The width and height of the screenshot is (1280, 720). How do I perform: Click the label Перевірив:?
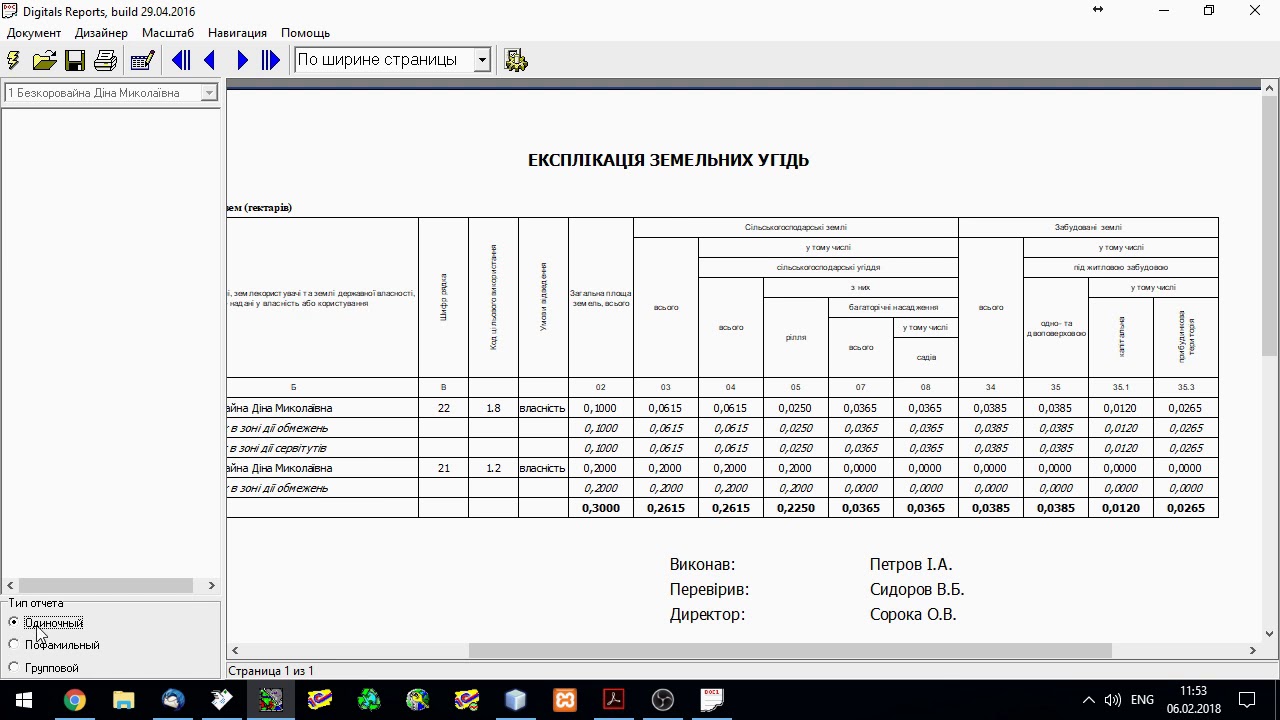coord(709,590)
